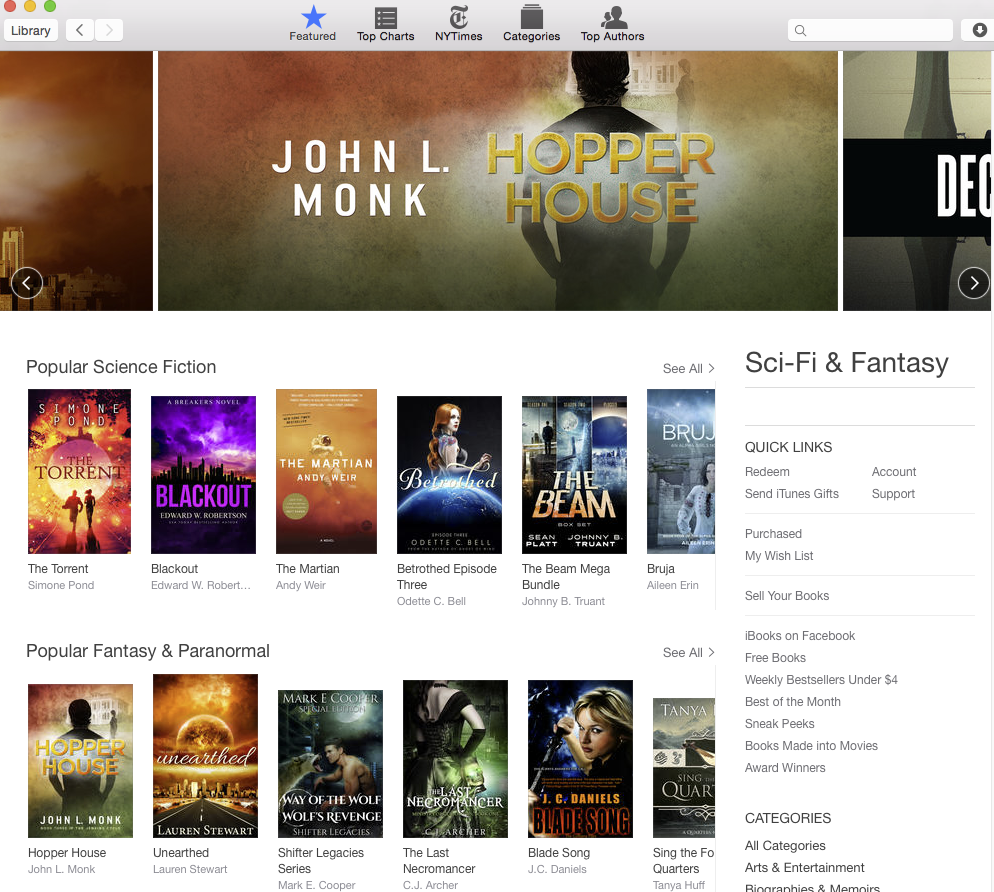This screenshot has width=994, height=892.
Task: Open the My Wish List link
Action: tap(779, 556)
